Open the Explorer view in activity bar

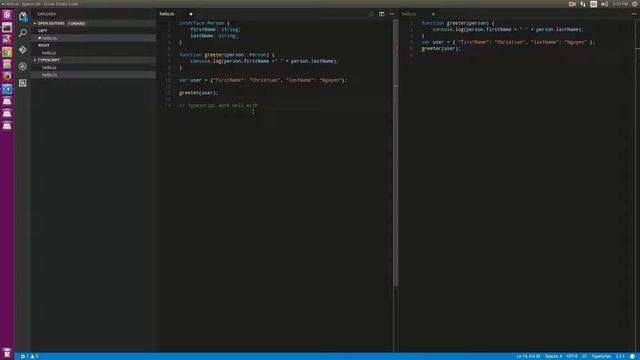(x=23, y=17)
